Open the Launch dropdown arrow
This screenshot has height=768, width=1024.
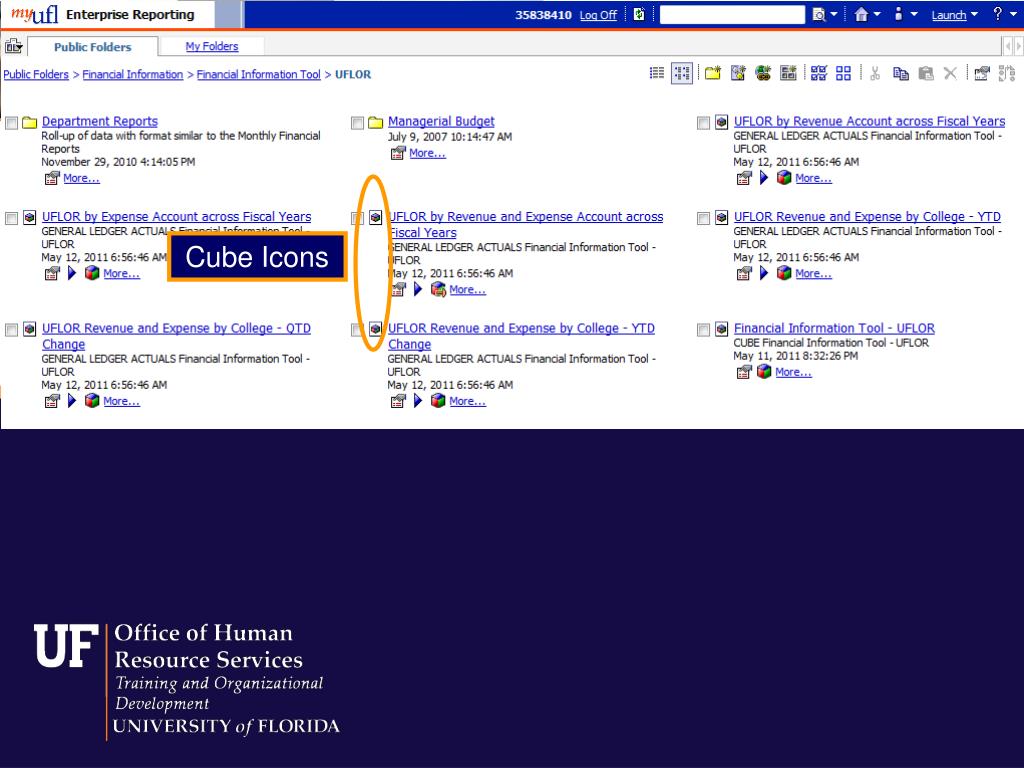974,14
